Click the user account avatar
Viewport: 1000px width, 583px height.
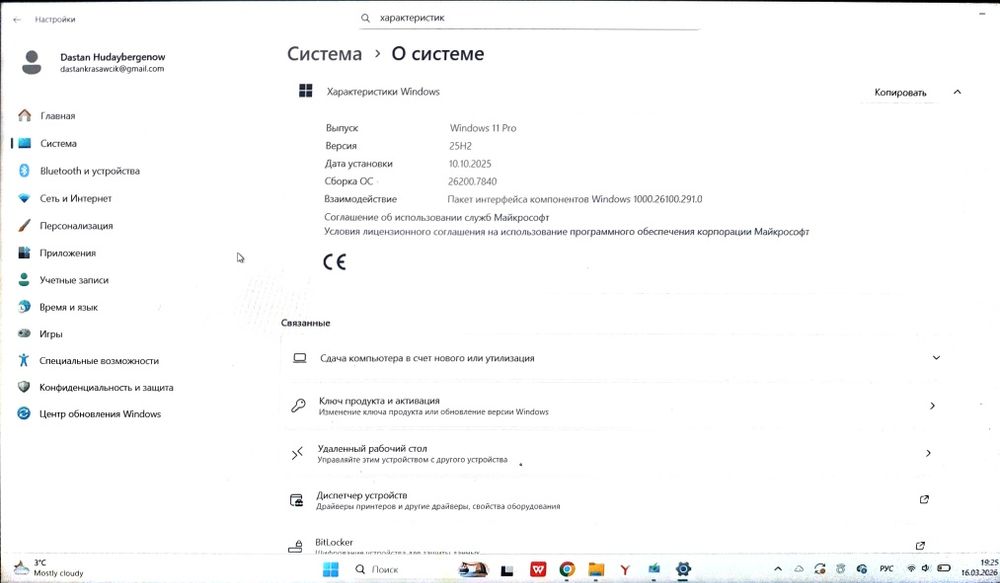pos(31,63)
